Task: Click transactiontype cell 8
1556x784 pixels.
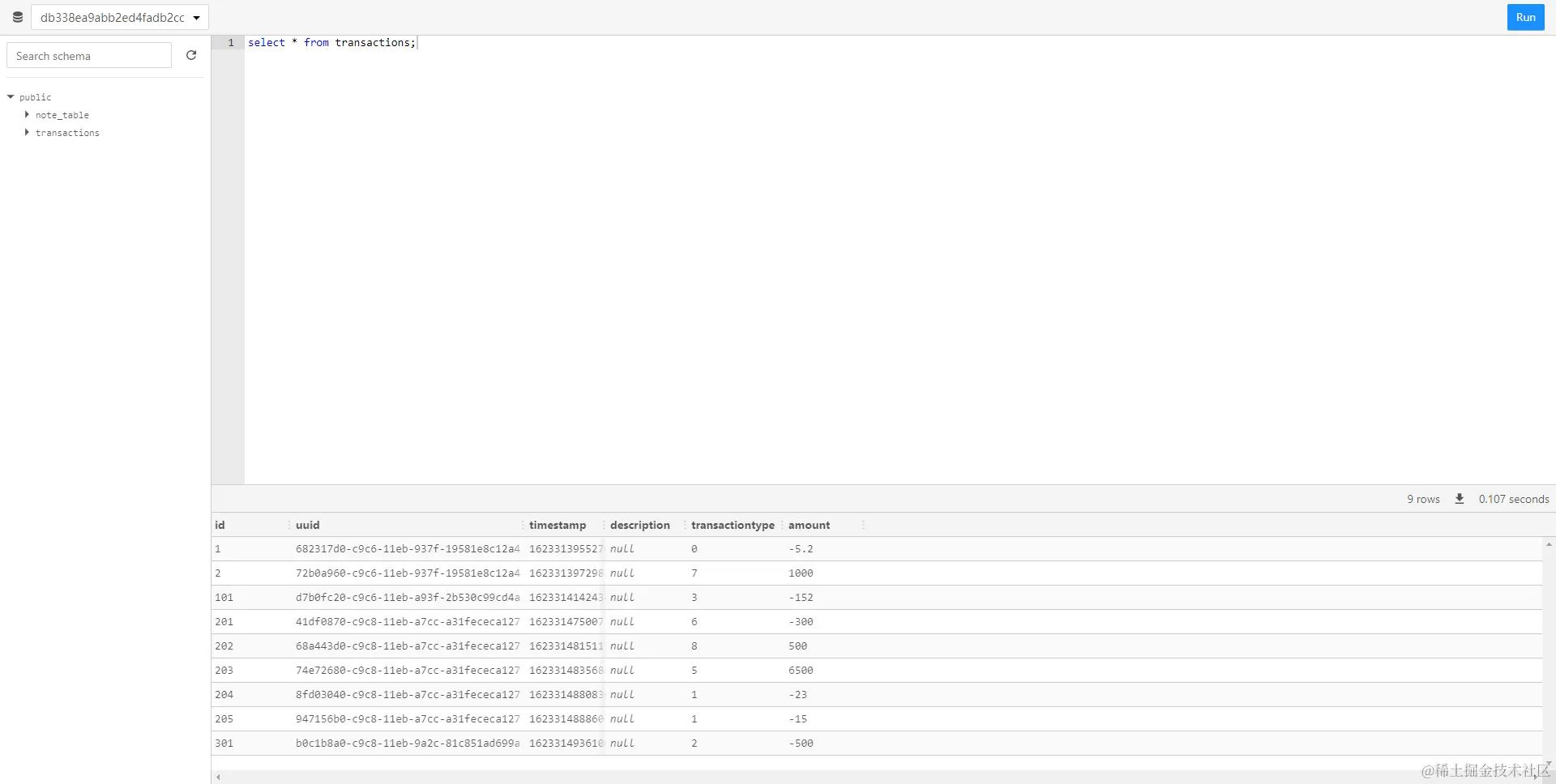Action: (x=694, y=646)
